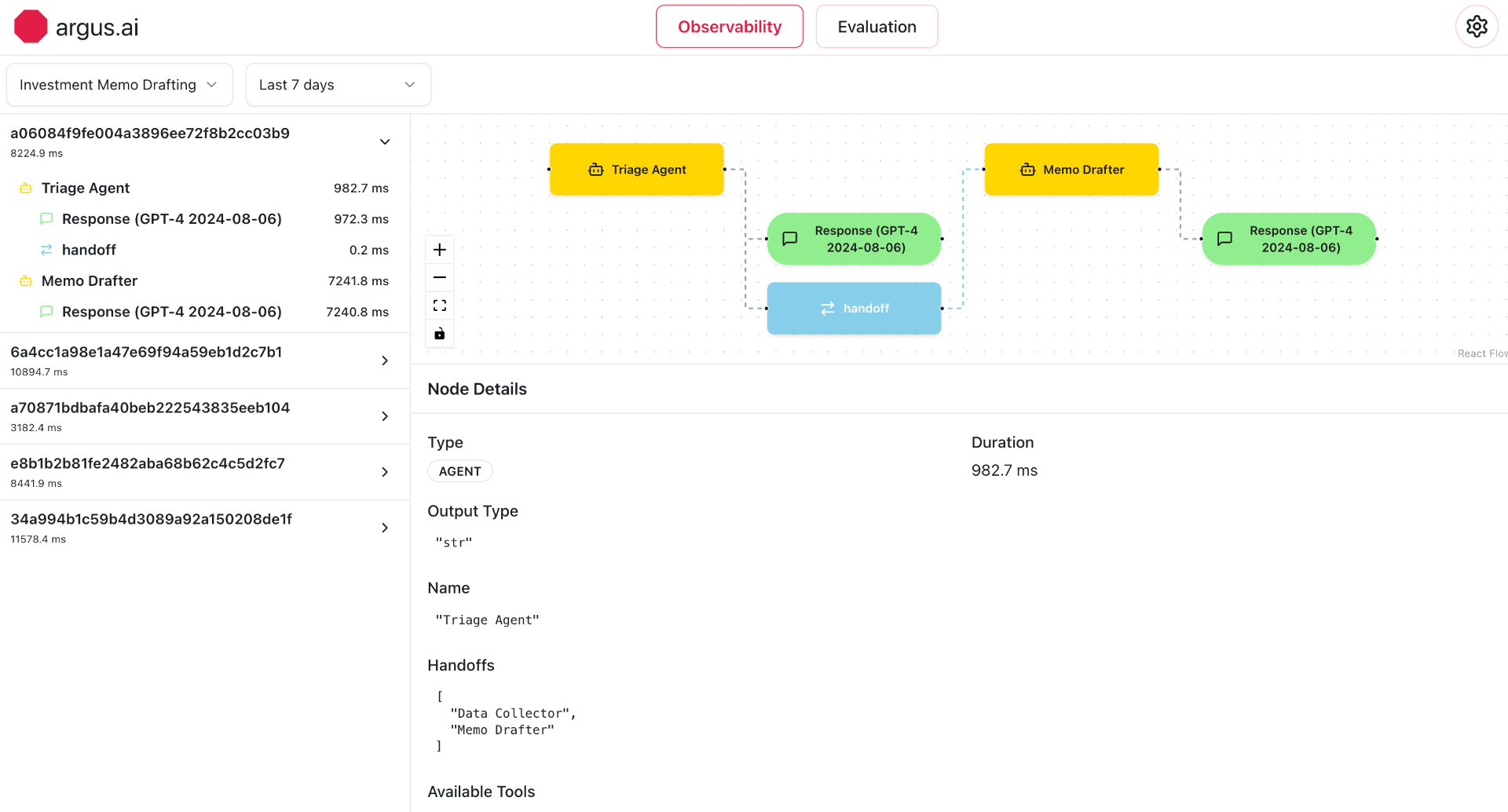The width and height of the screenshot is (1508, 812).
Task: Open the Last 7 days time range dropdown
Action: (x=338, y=84)
